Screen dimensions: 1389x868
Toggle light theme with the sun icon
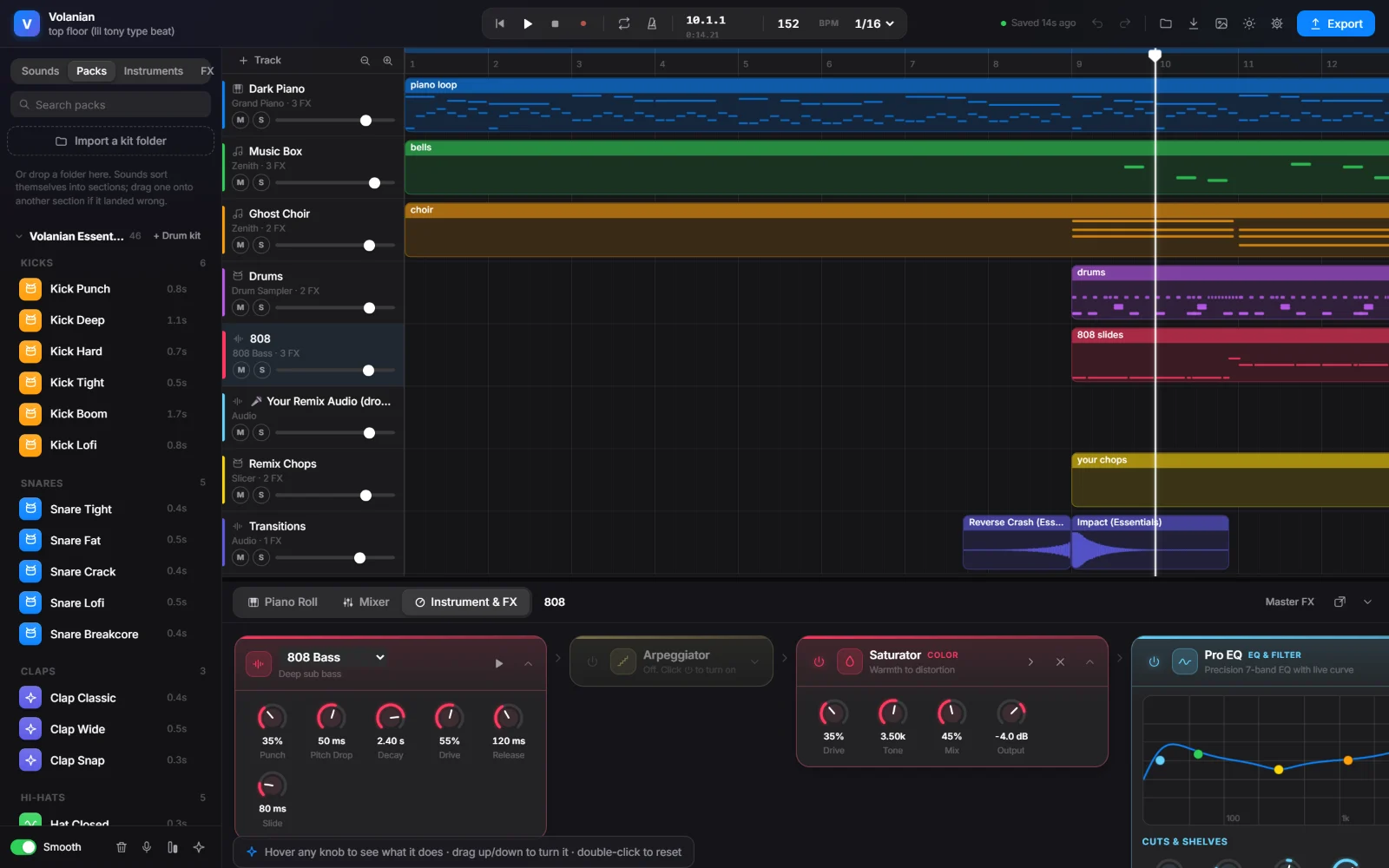click(x=1249, y=23)
